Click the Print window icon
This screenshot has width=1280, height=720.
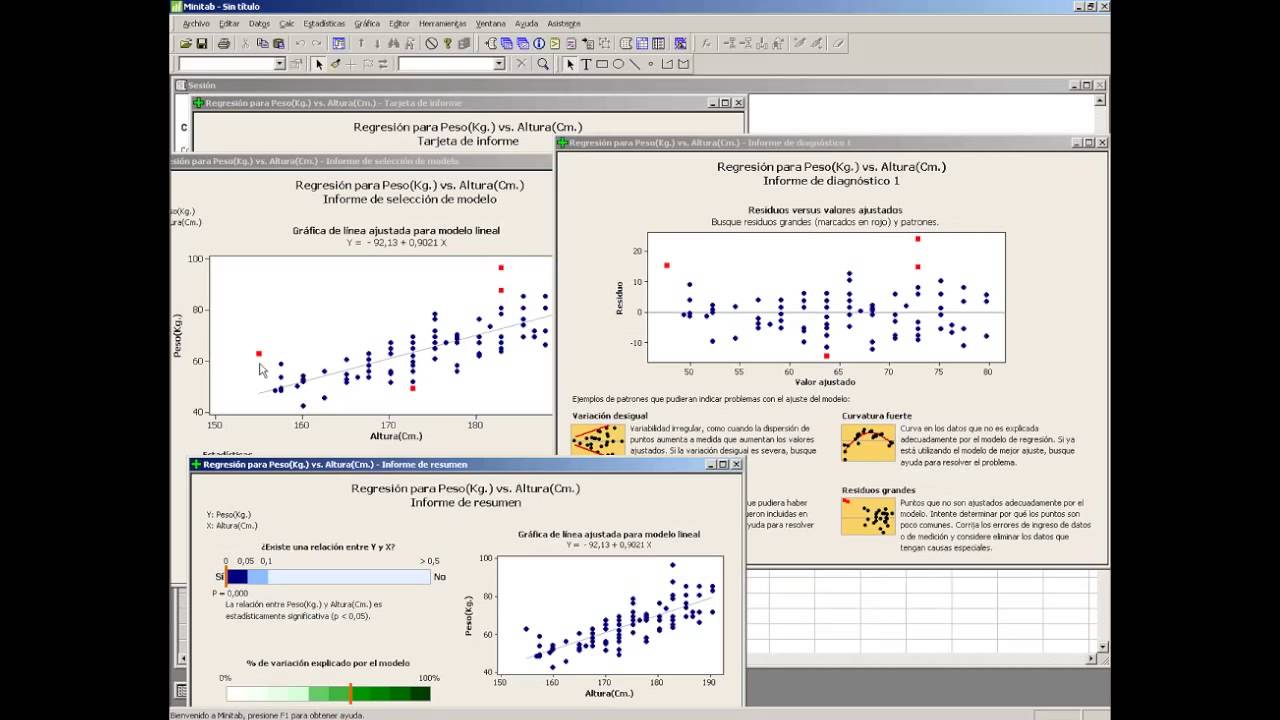coord(224,43)
